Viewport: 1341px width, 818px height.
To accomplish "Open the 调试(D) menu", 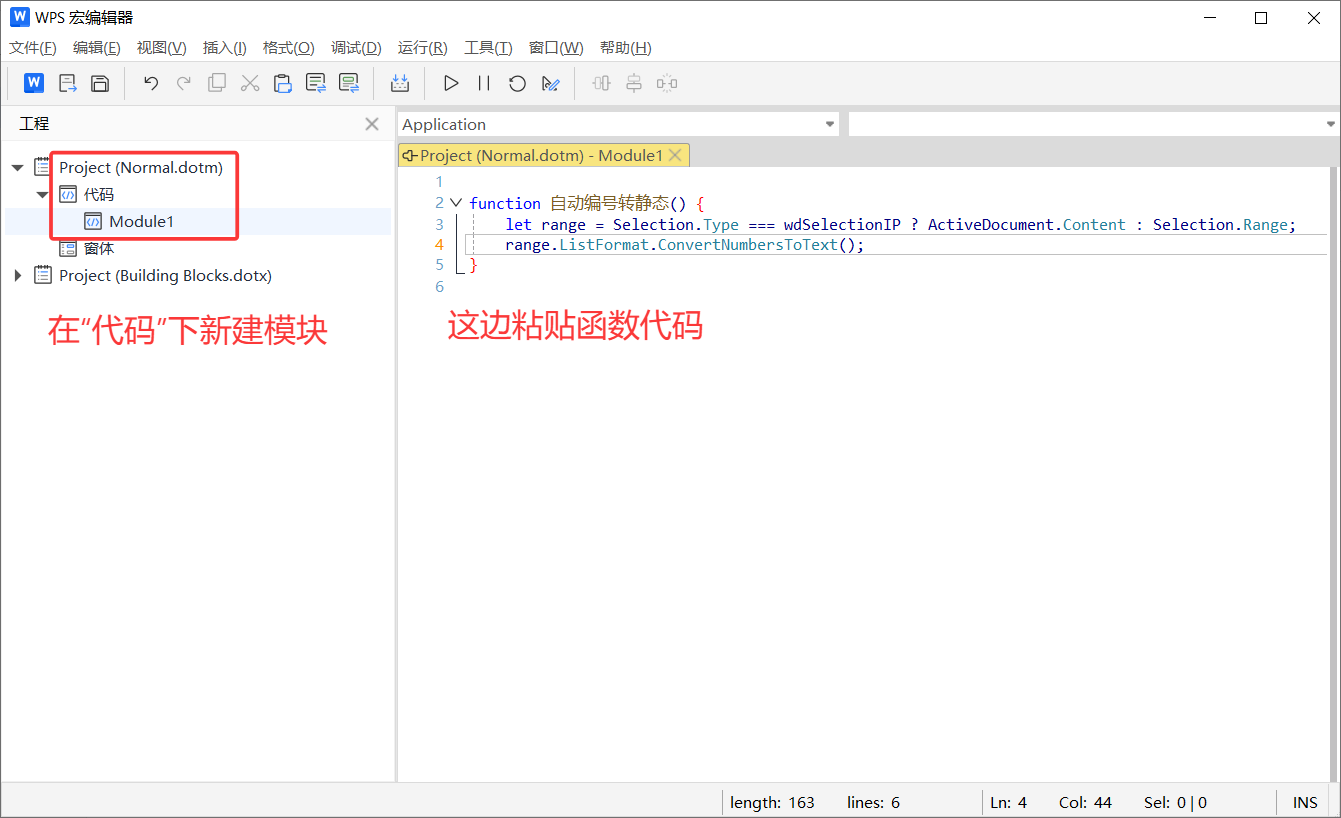I will pos(356,48).
